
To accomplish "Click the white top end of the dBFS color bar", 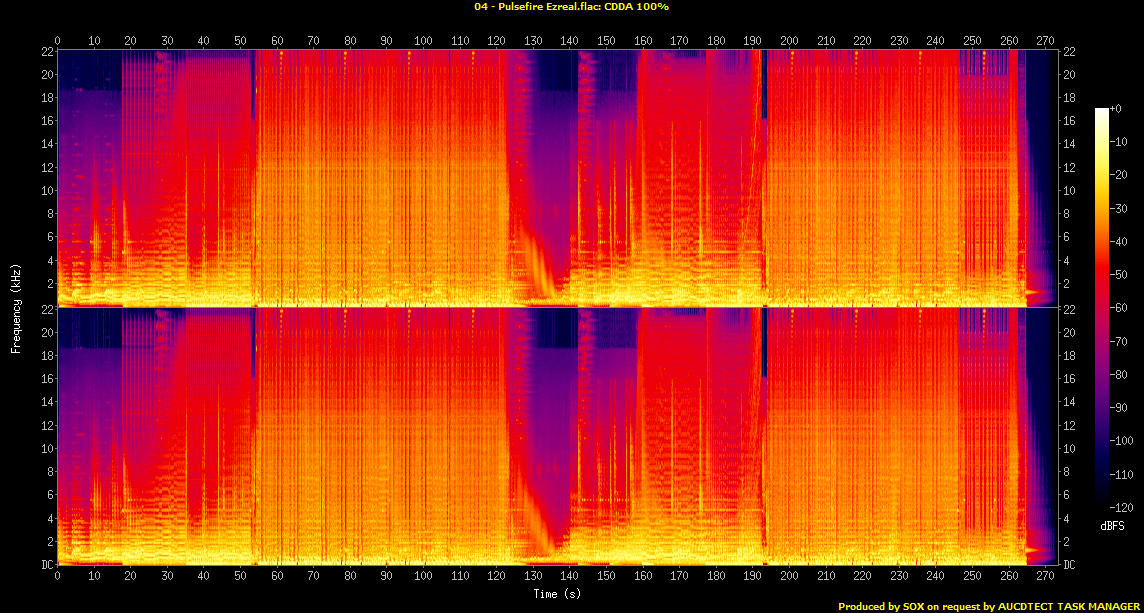I will [x=1102, y=110].
